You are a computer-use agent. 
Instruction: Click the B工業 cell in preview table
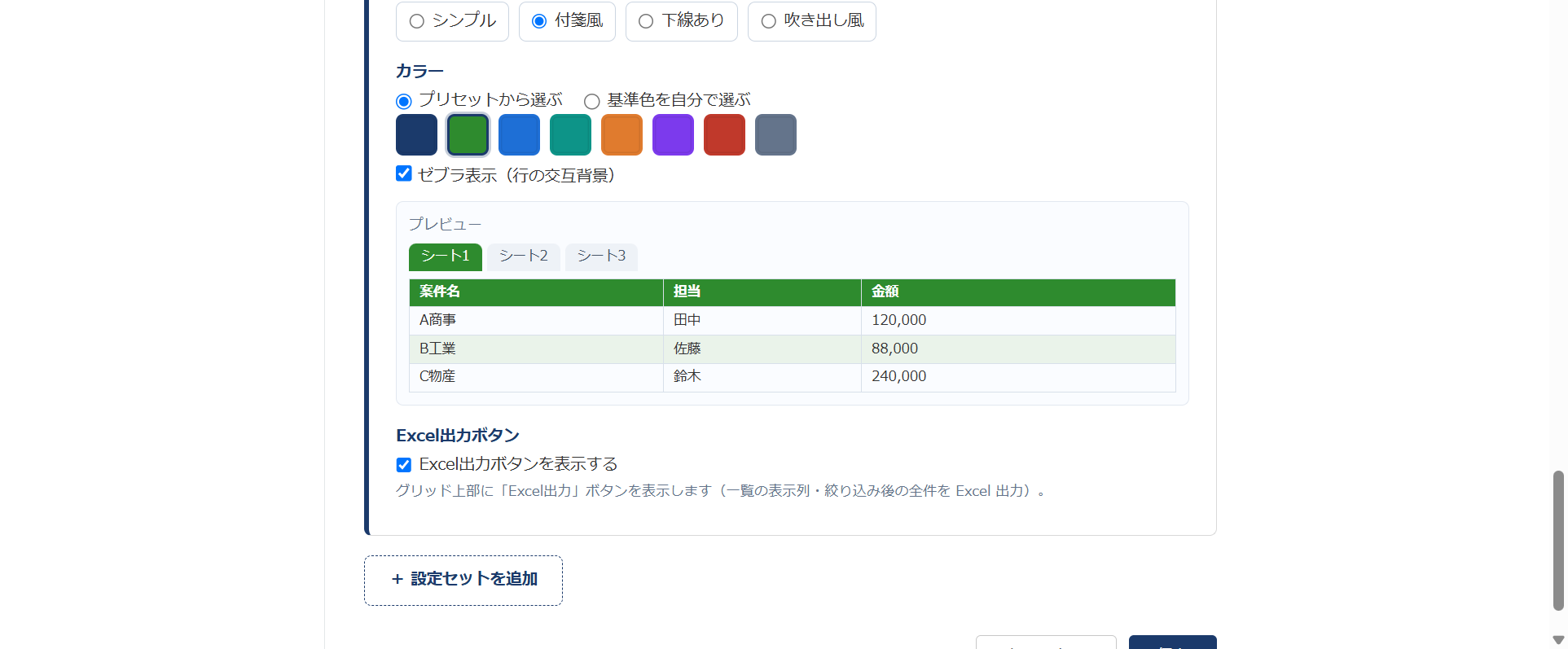click(x=536, y=349)
